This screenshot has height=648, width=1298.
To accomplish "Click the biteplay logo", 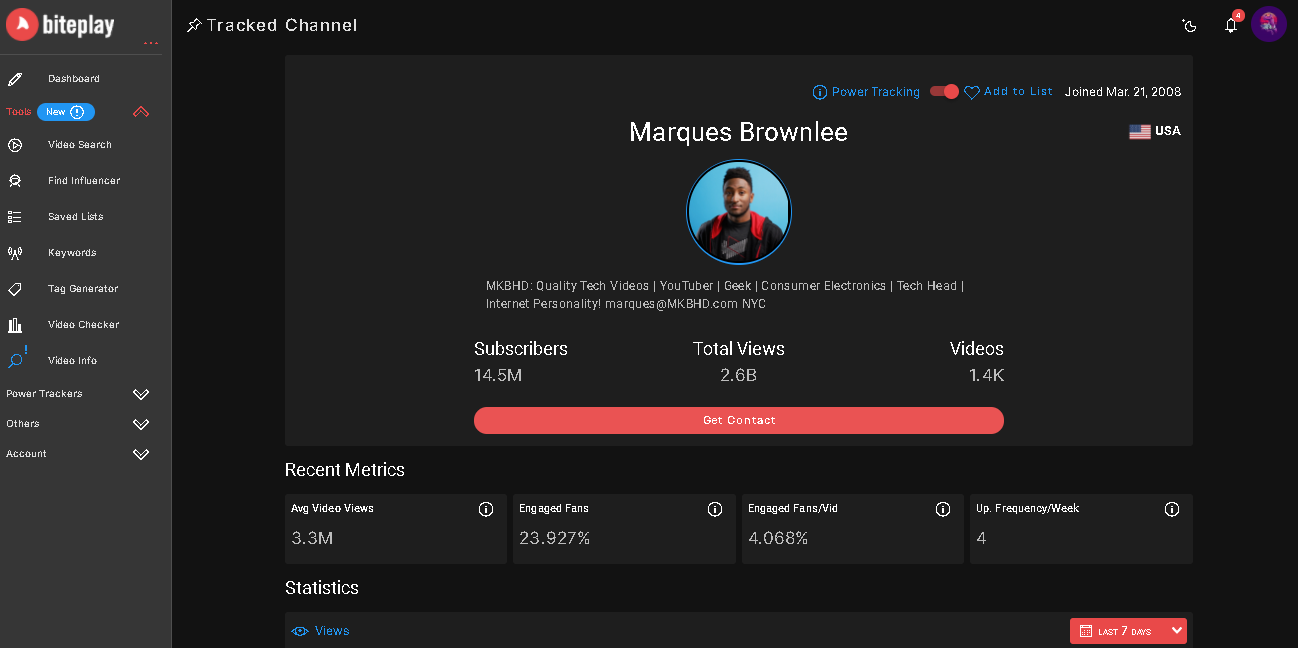I will (x=60, y=24).
